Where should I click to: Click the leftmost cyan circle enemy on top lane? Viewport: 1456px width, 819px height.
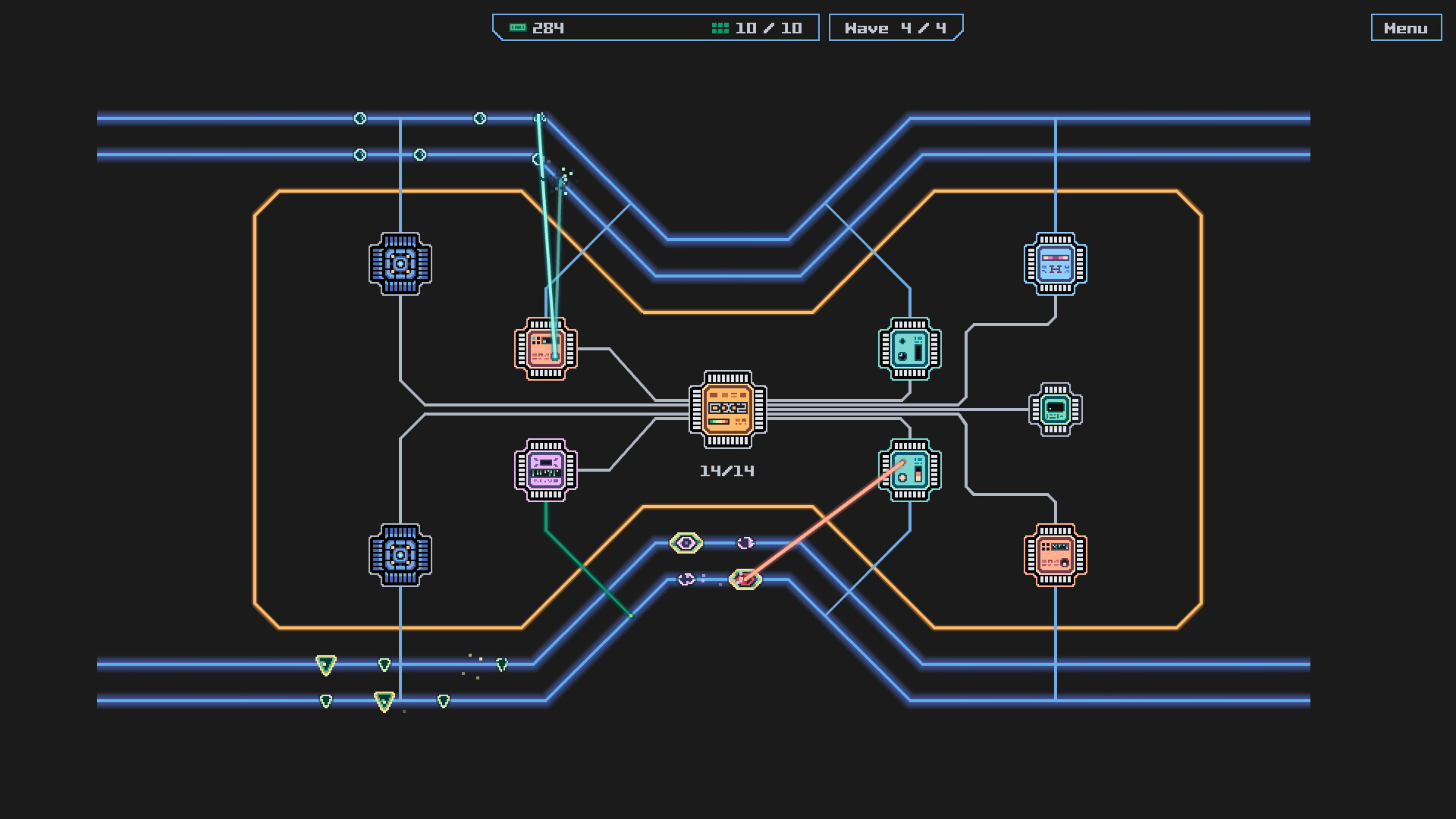tap(360, 118)
